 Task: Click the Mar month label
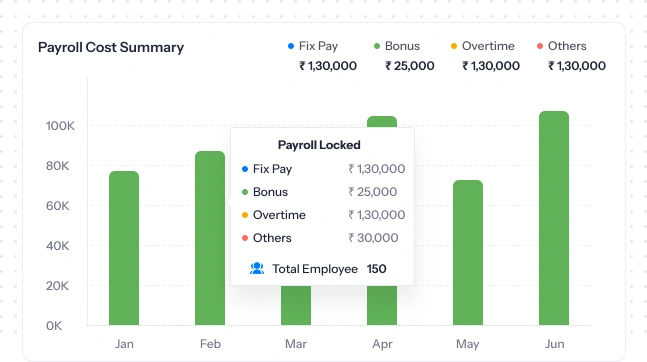pyautogui.click(x=296, y=344)
